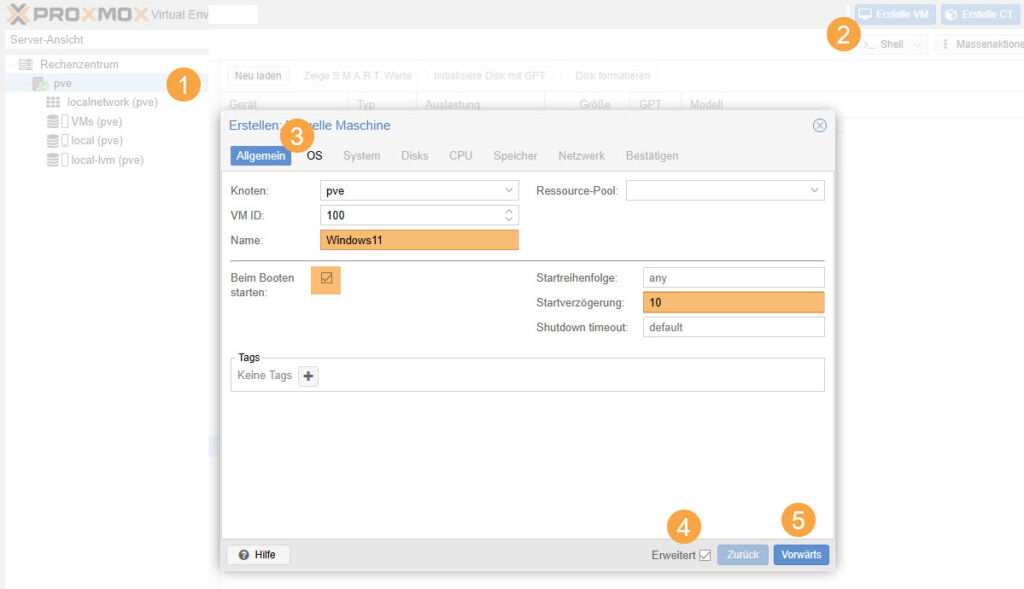Click the Rechenzentrum datacenter icon

point(26,64)
